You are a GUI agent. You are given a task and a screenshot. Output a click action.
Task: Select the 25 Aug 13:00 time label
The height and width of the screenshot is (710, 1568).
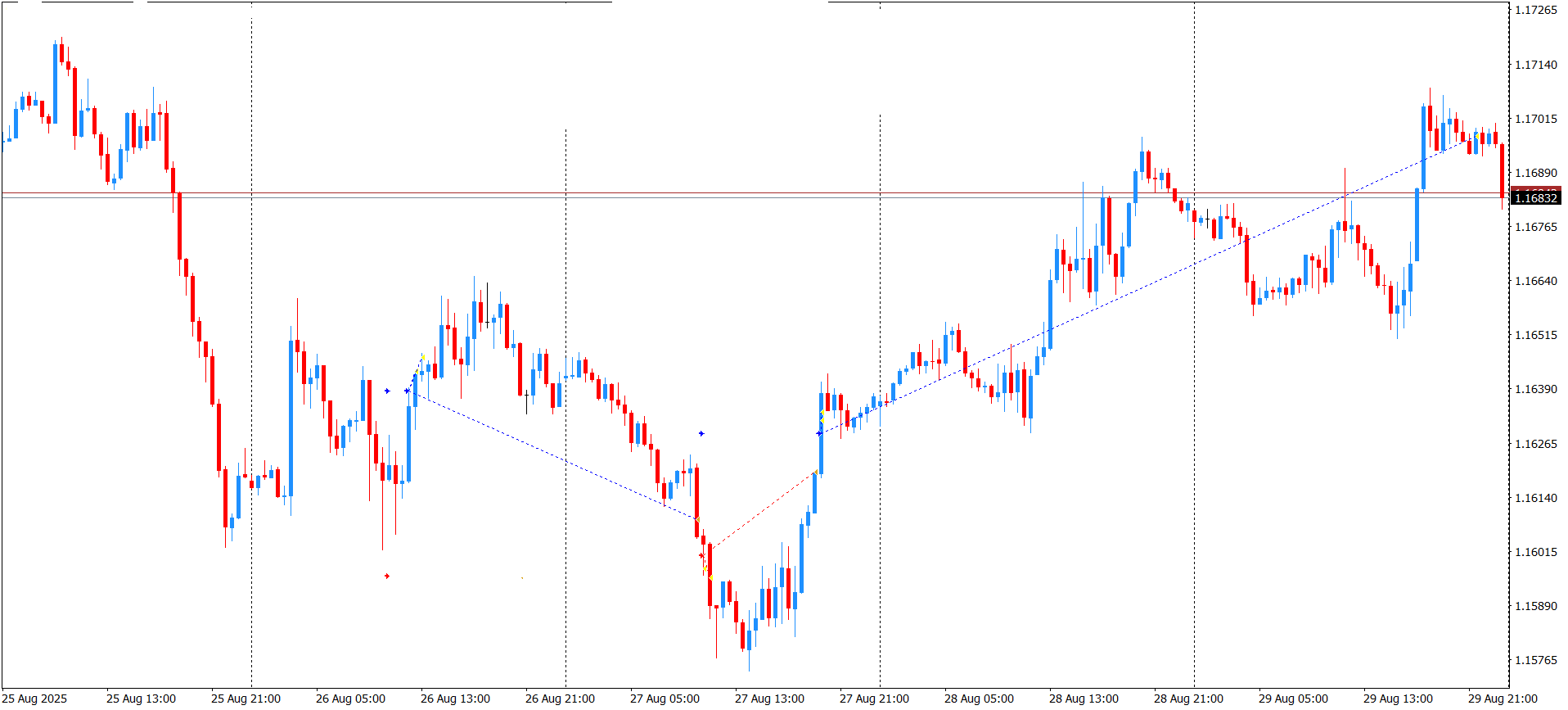point(141,699)
